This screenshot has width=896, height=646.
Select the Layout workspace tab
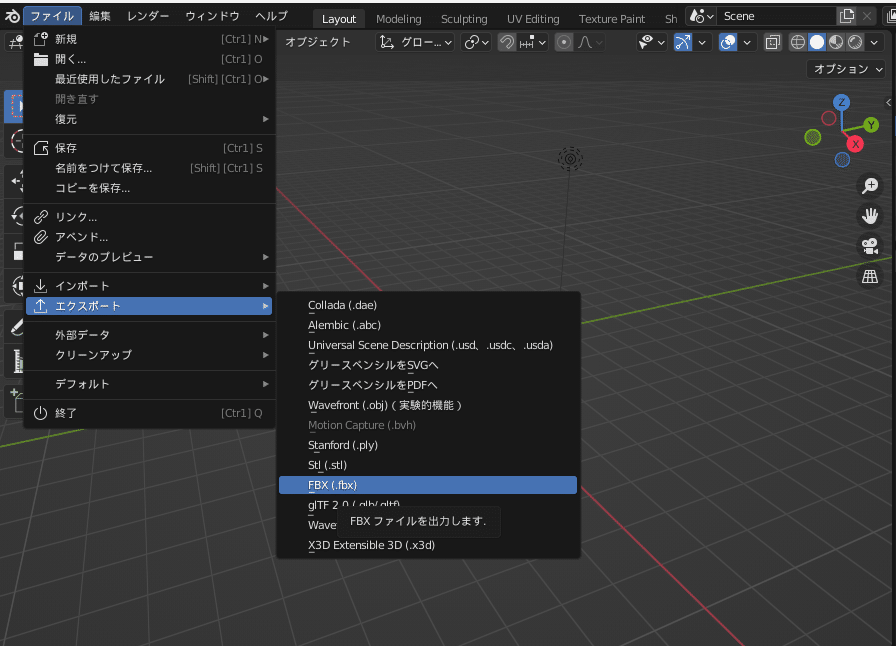[x=339, y=19]
